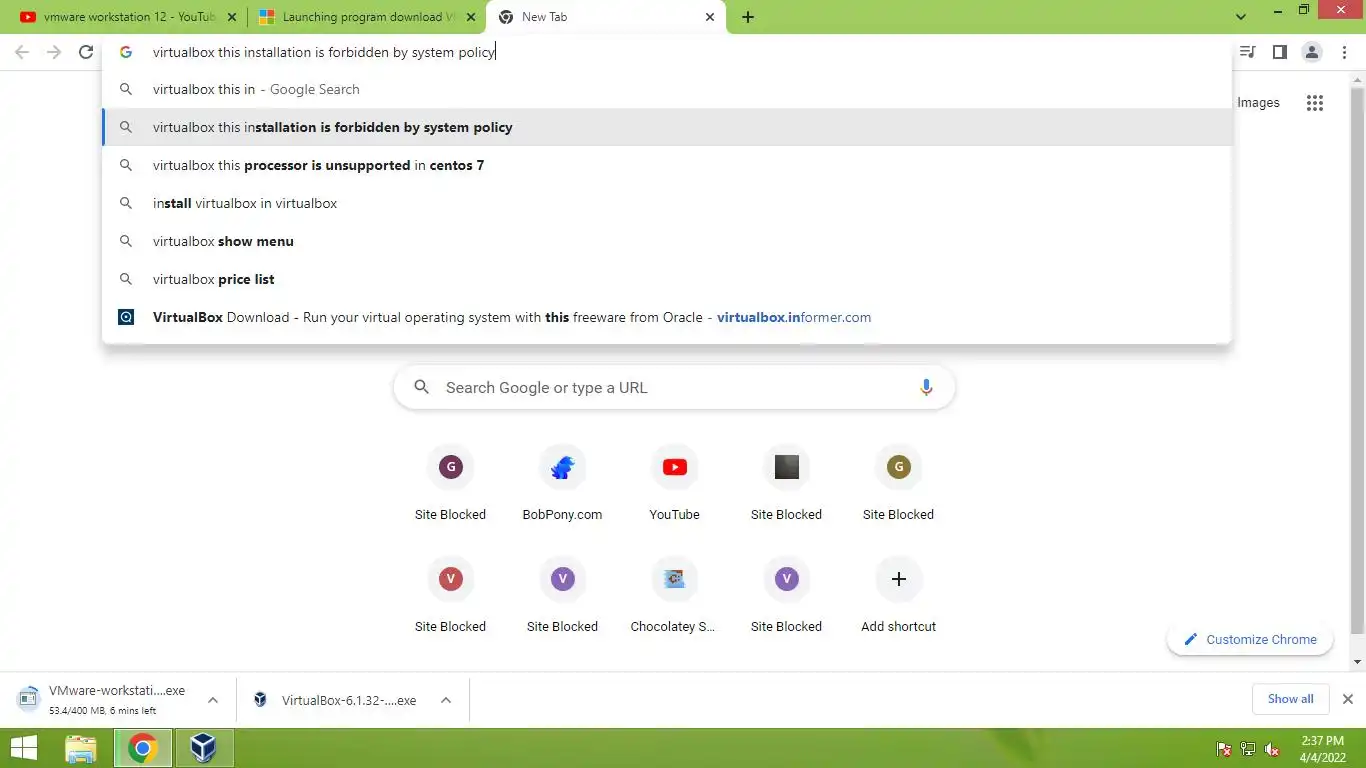Open the tab search chevron in the title bar

click(x=1241, y=17)
